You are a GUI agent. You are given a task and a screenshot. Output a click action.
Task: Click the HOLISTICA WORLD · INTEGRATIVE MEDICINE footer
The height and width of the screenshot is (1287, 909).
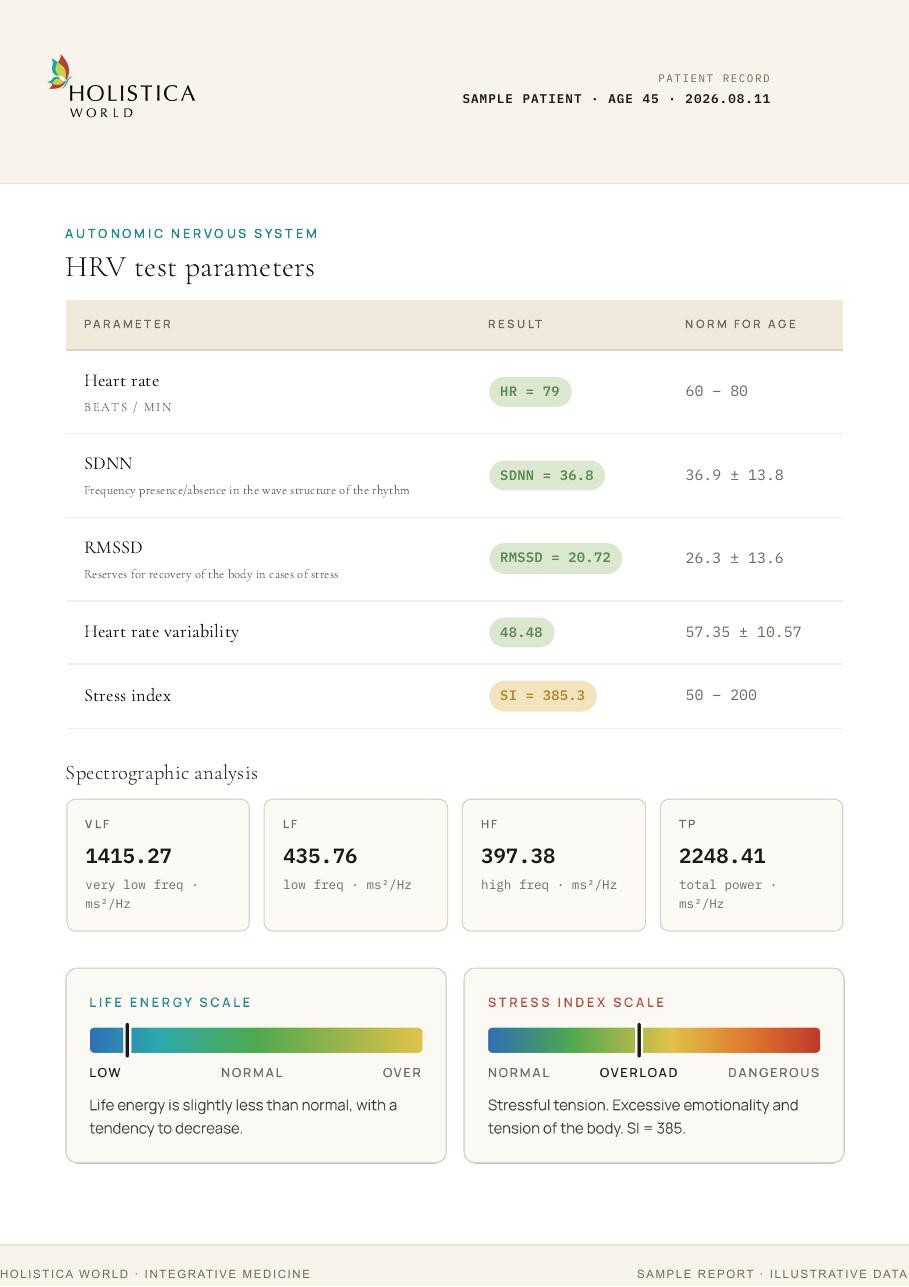coord(155,1274)
